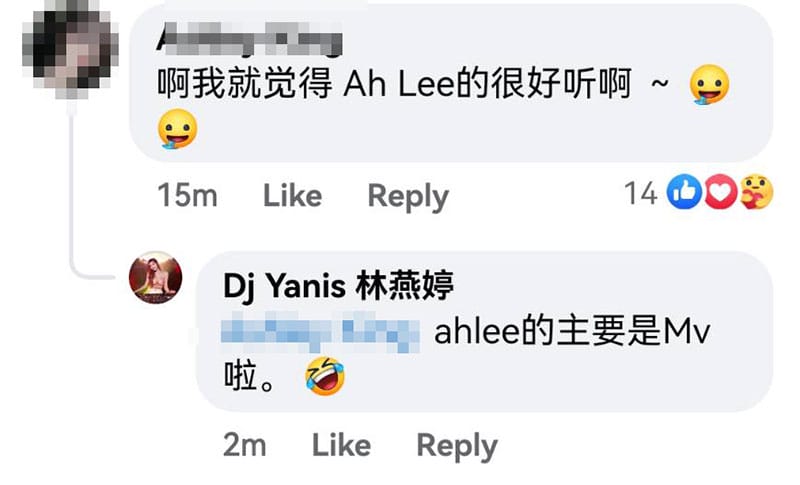
Task: Open the Dj Yanis profile picture
Action: coord(156,278)
